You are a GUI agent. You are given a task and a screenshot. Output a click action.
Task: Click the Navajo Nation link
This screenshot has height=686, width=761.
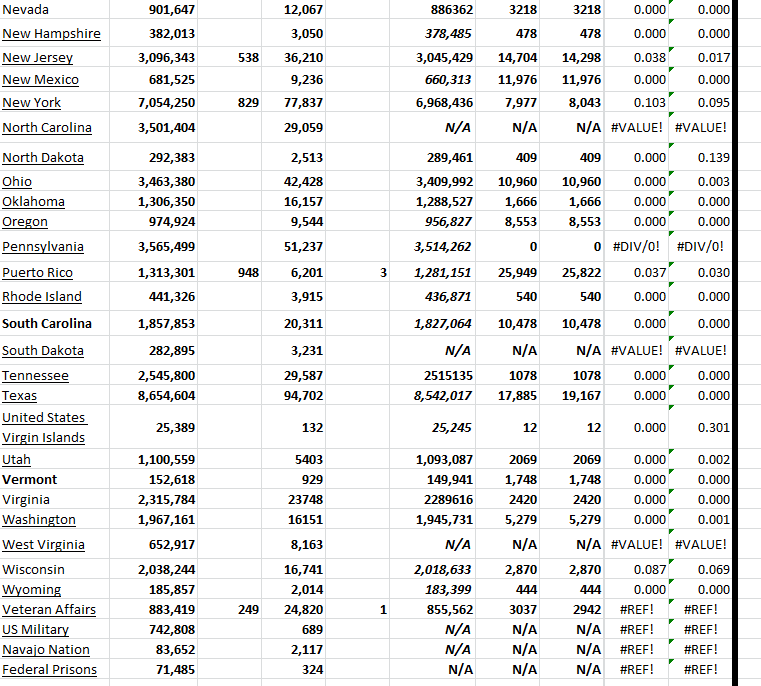point(46,650)
